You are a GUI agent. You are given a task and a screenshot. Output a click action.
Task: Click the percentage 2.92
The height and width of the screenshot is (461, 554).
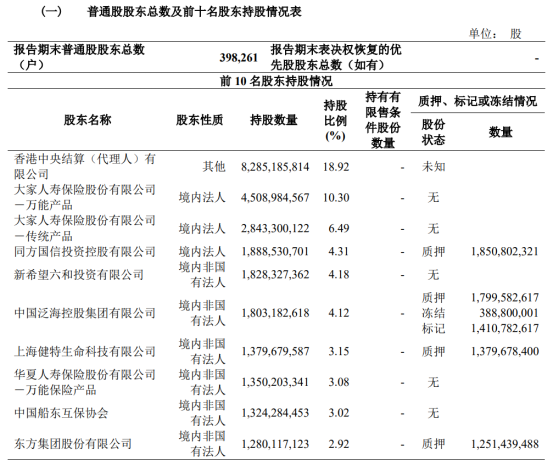[339, 444]
